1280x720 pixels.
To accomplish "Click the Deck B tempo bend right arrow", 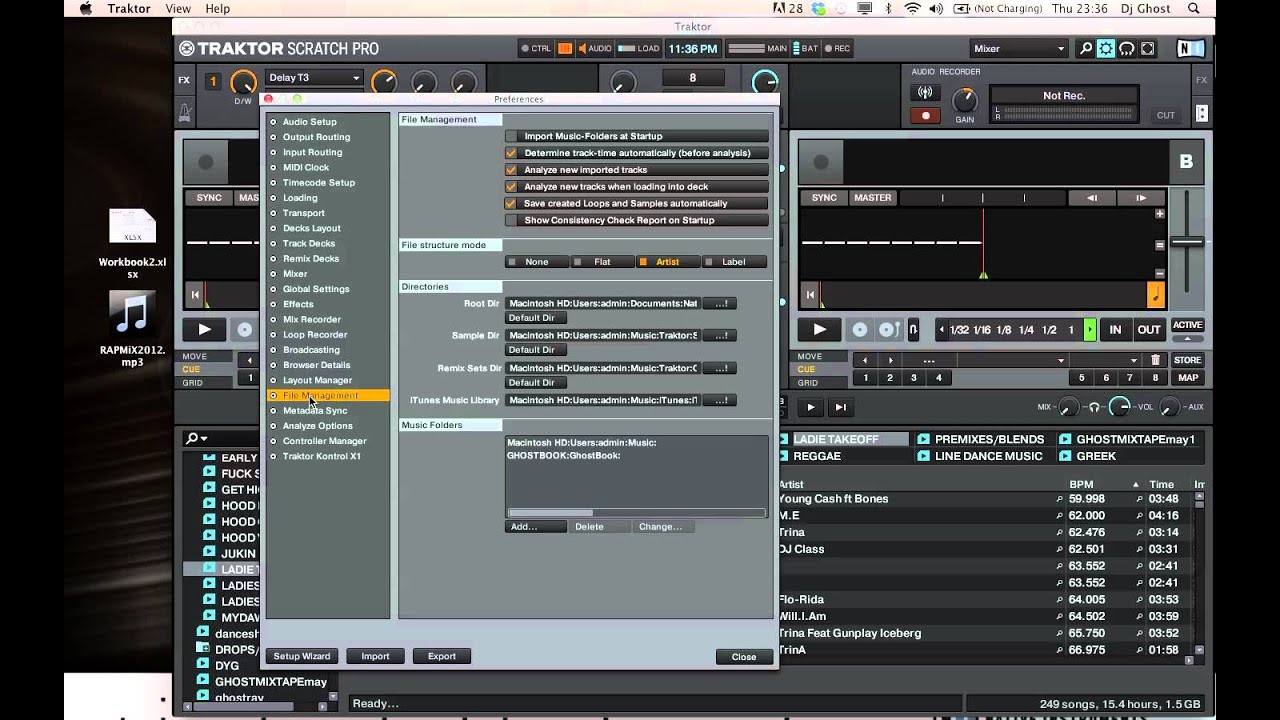I will tap(1141, 198).
